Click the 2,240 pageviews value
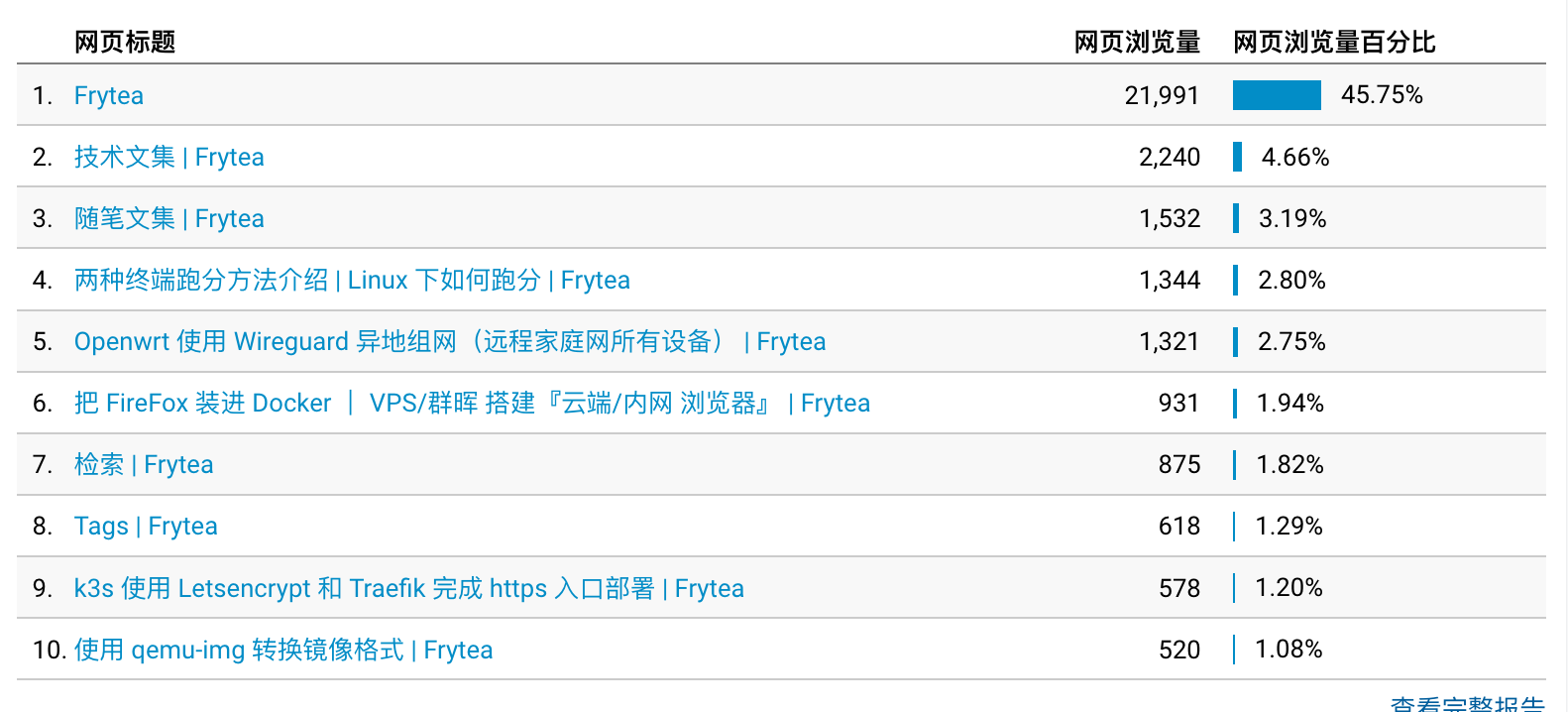Image resolution: width=1568 pixels, height=712 pixels. tap(1170, 158)
